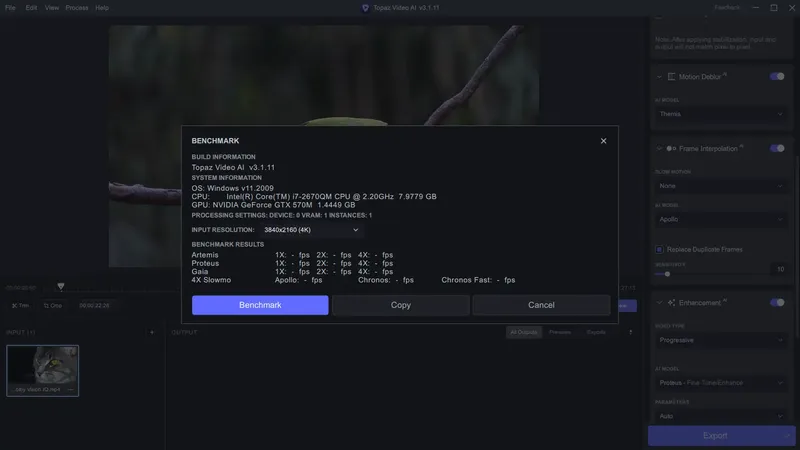Screen dimensions: 800x450
Task: Collapse the Motion Deblur section chevron
Action: pyautogui.click(x=659, y=77)
